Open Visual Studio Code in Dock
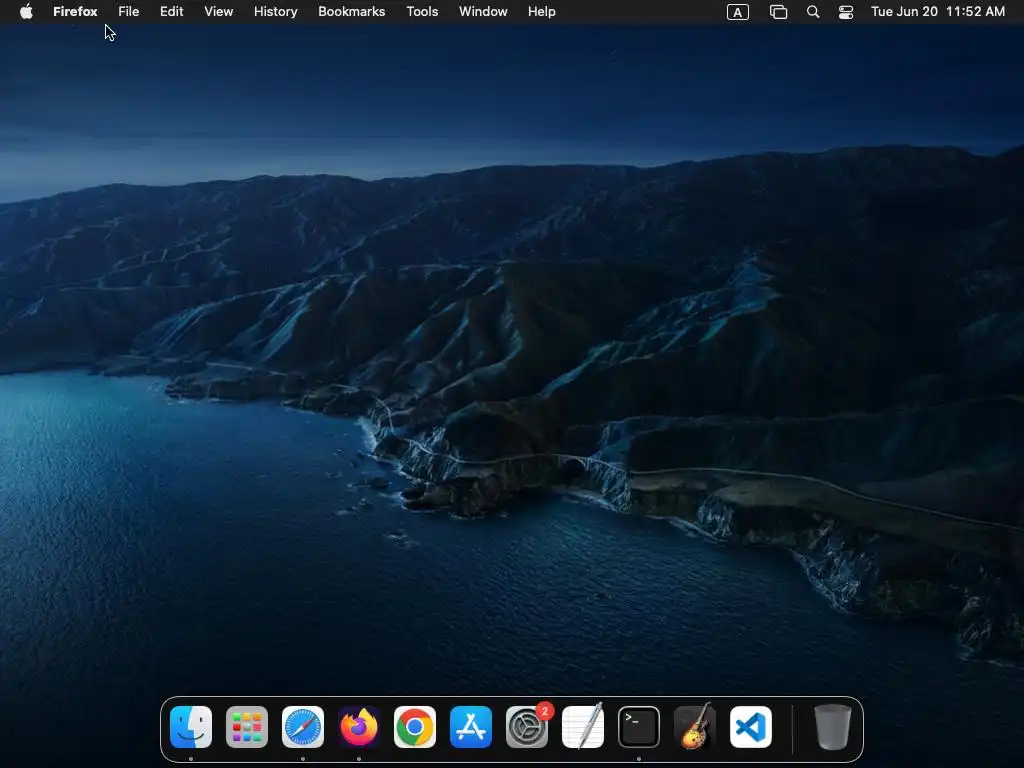Viewport: 1024px width, 768px height. [751, 727]
